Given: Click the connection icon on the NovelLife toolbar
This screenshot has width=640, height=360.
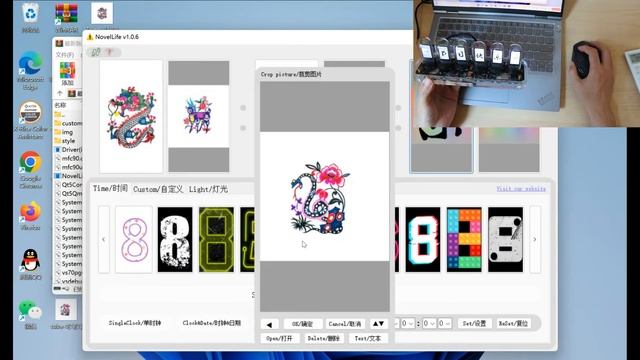Looking at the screenshot, I should point(96,52).
